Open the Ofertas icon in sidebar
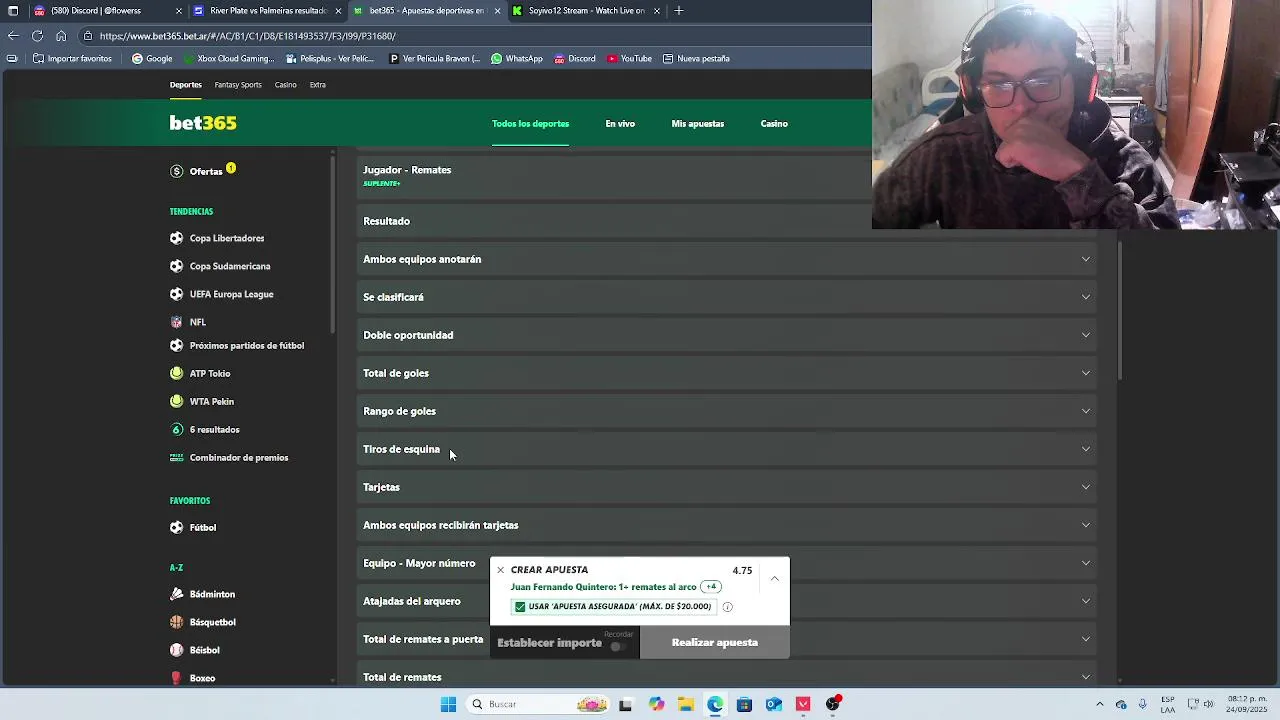Screen dimensions: 1280x720 coord(177,171)
